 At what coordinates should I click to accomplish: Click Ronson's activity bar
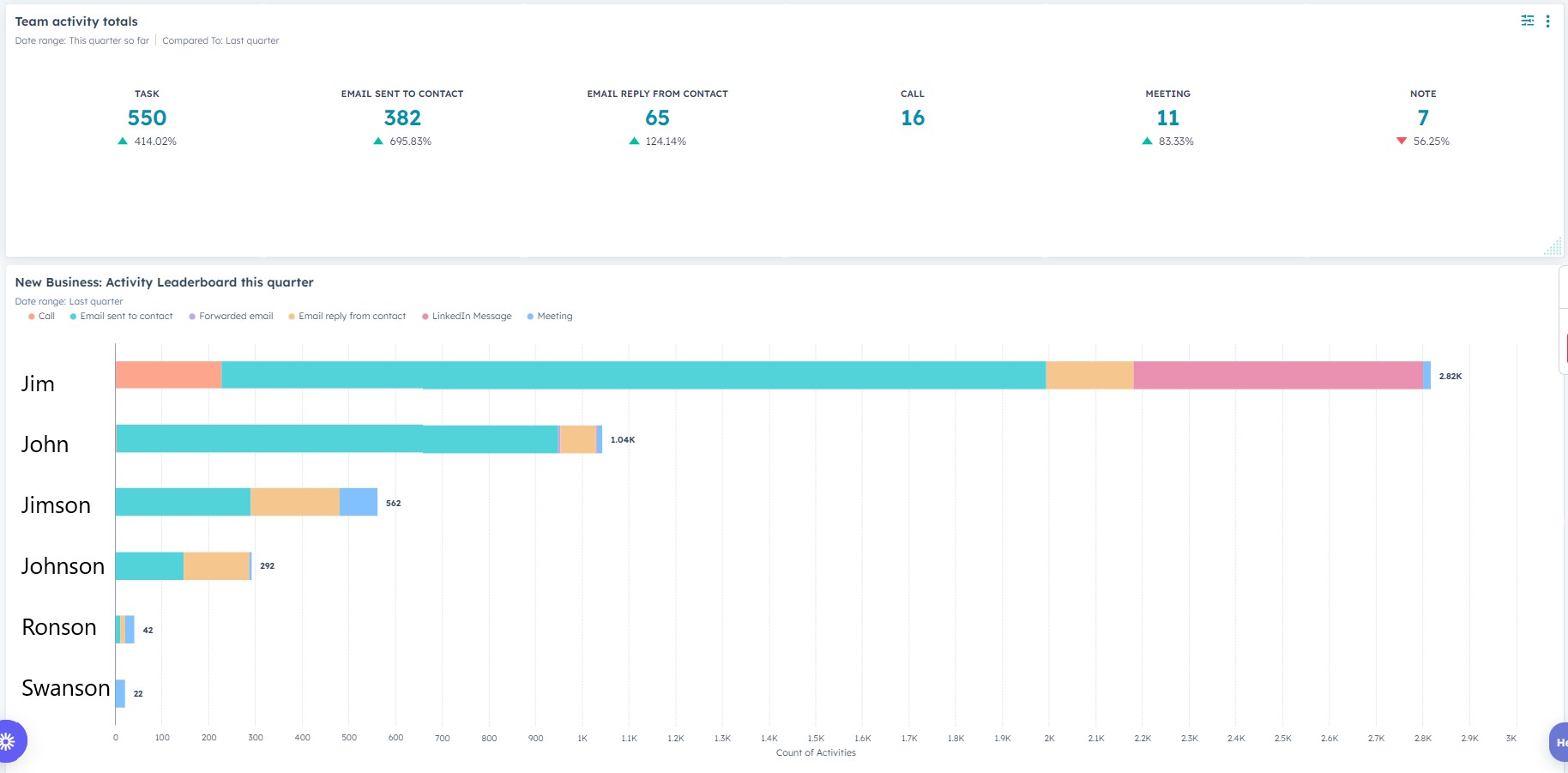coord(125,629)
